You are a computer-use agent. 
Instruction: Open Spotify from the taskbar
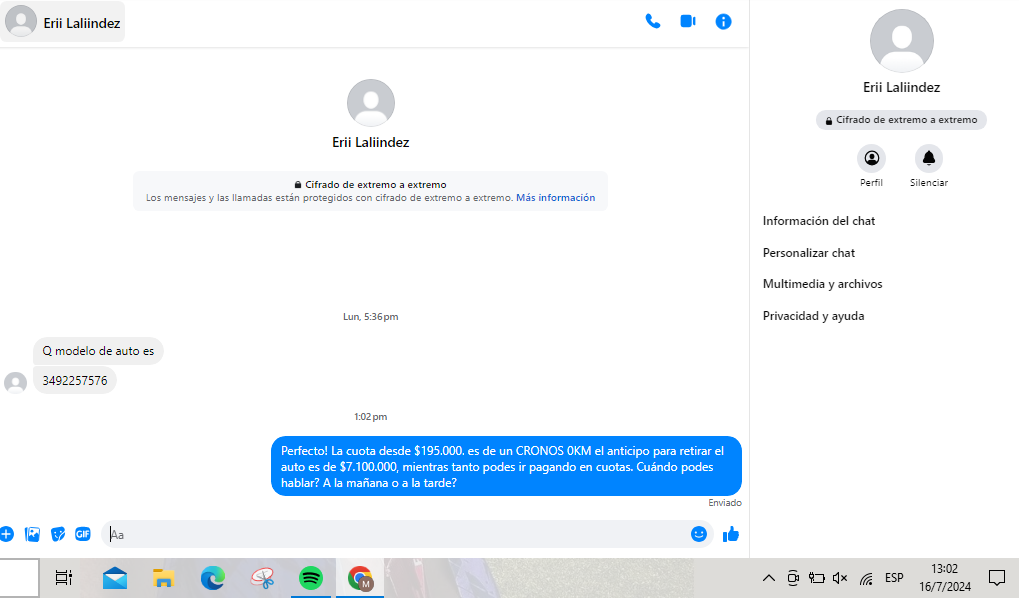(x=311, y=577)
